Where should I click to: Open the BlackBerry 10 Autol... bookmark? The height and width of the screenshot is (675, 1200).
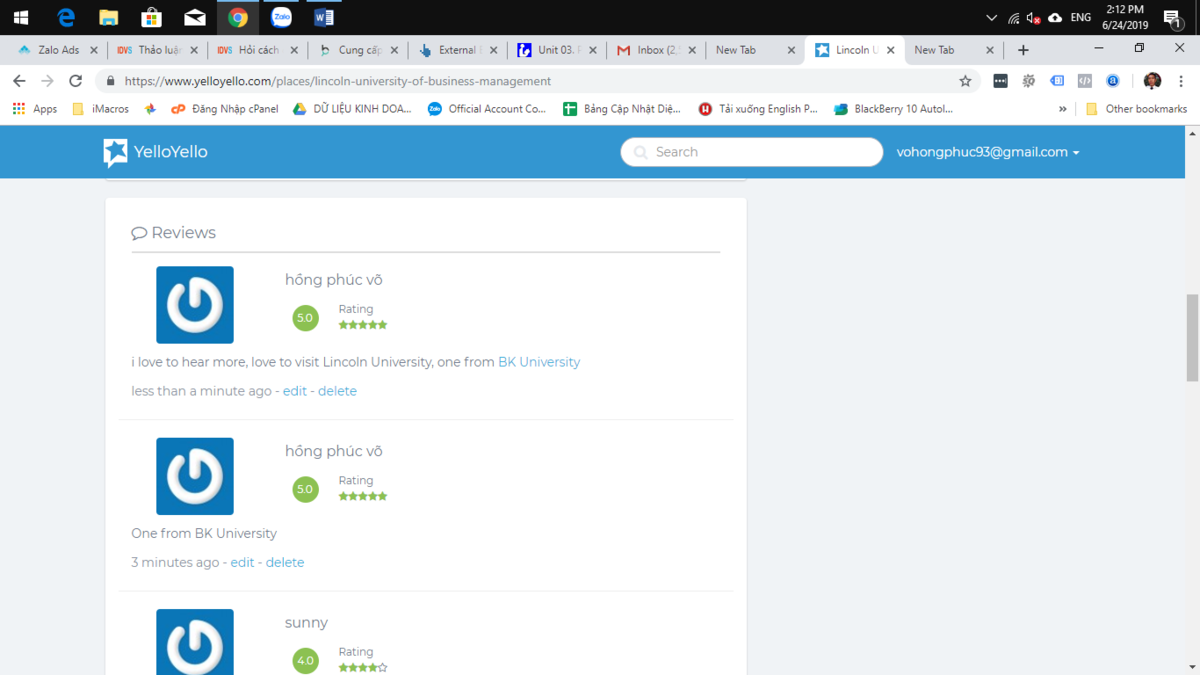894,109
